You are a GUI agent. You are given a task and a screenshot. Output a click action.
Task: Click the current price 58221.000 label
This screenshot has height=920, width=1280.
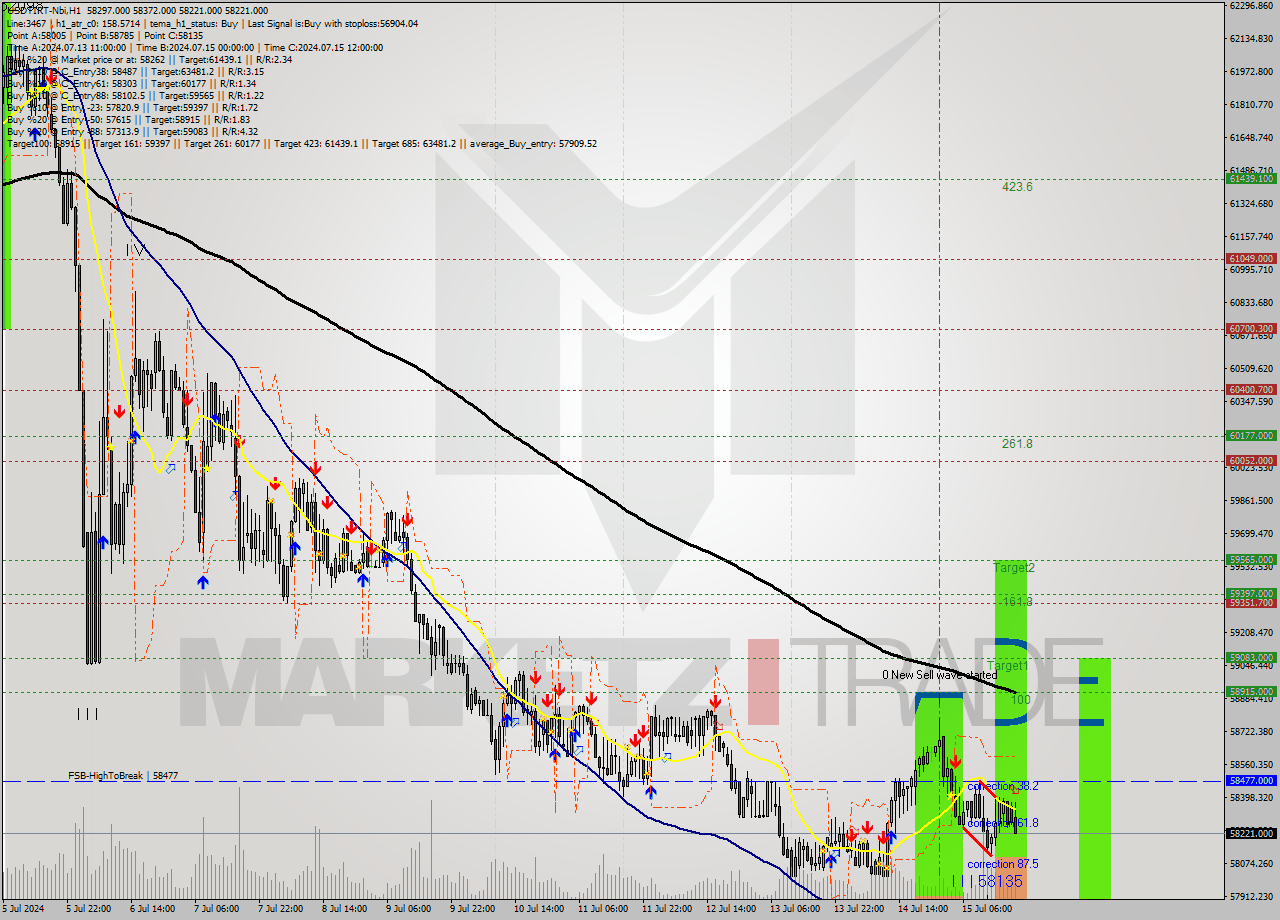[1250, 833]
